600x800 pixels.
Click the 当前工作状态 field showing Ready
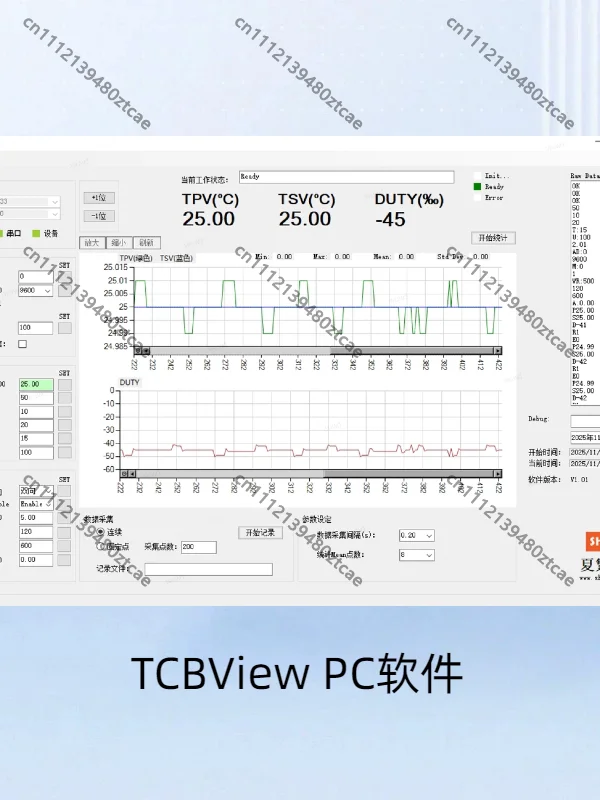click(x=346, y=177)
